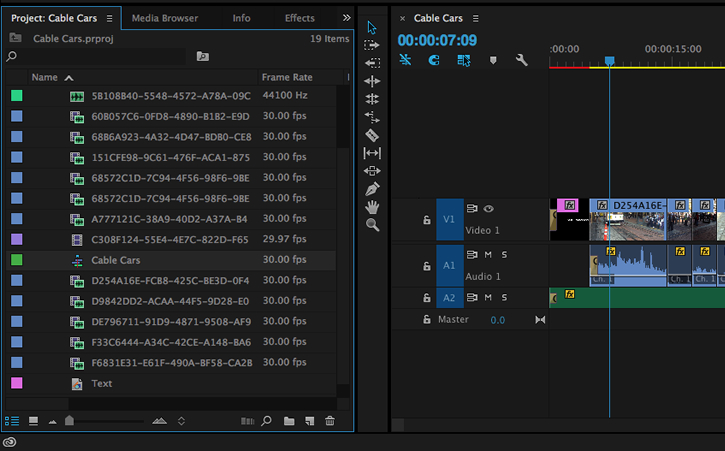Image resolution: width=725 pixels, height=451 pixels.
Task: Open the Effects tab
Action: click(x=300, y=18)
